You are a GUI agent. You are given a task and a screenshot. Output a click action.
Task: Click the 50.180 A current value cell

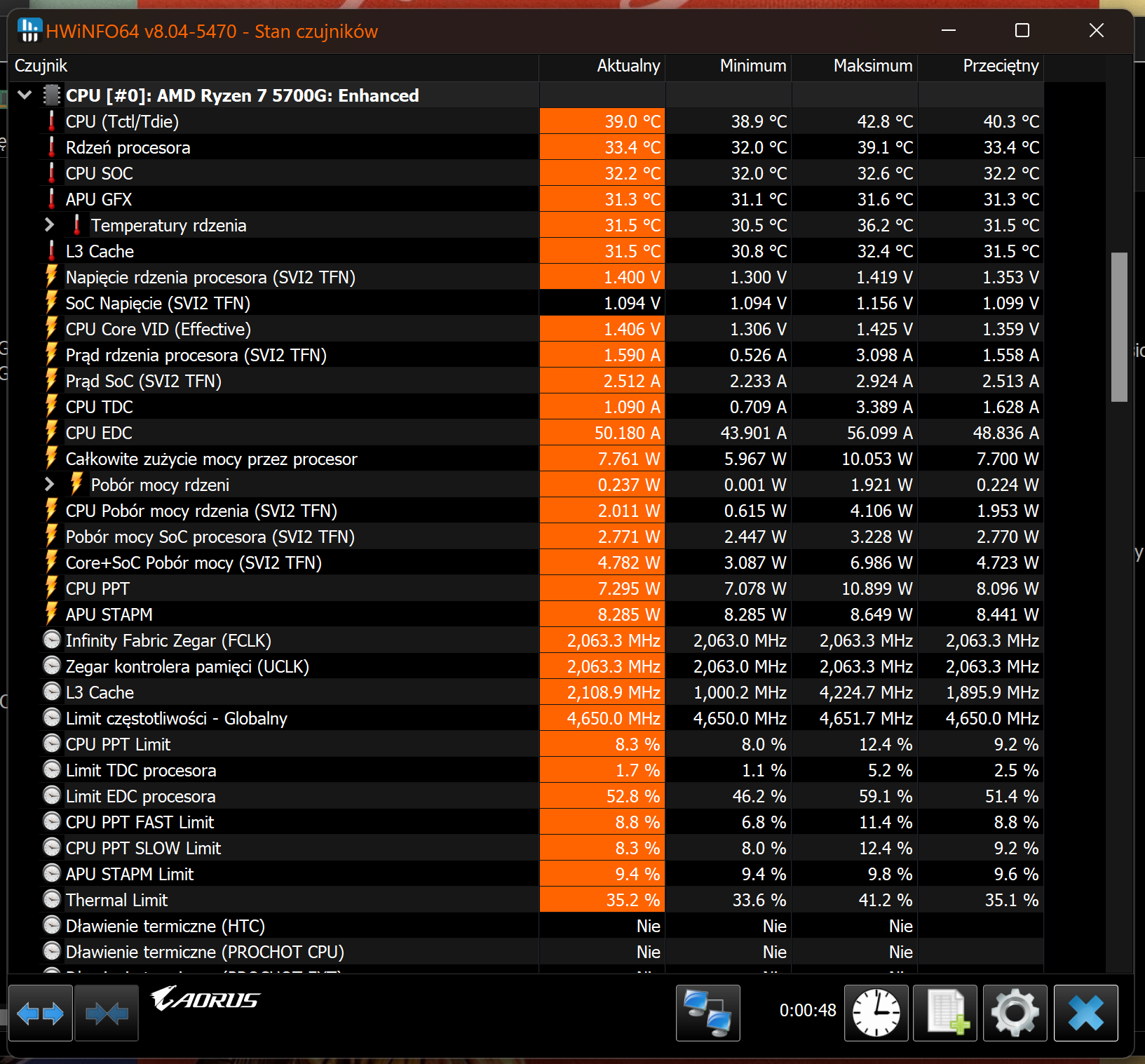pyautogui.click(x=602, y=433)
